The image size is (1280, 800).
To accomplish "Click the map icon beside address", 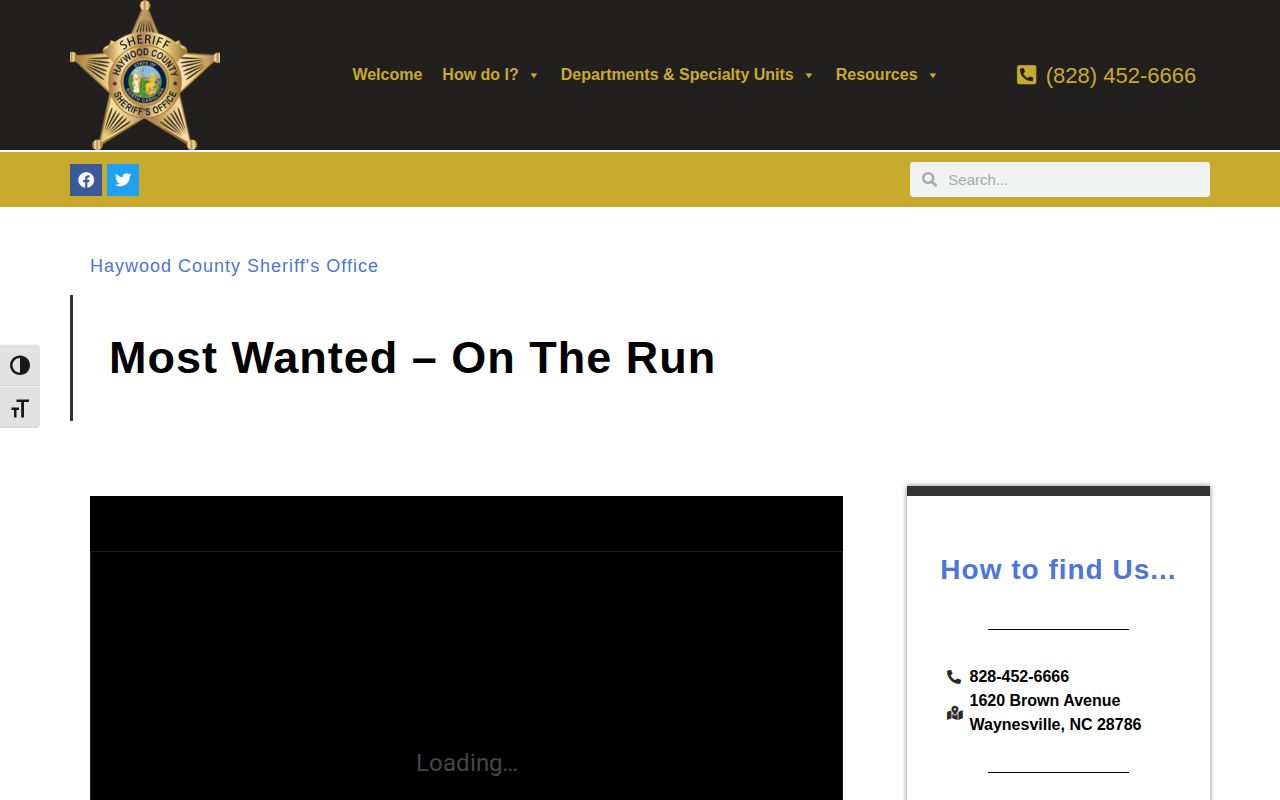I will [x=955, y=713].
